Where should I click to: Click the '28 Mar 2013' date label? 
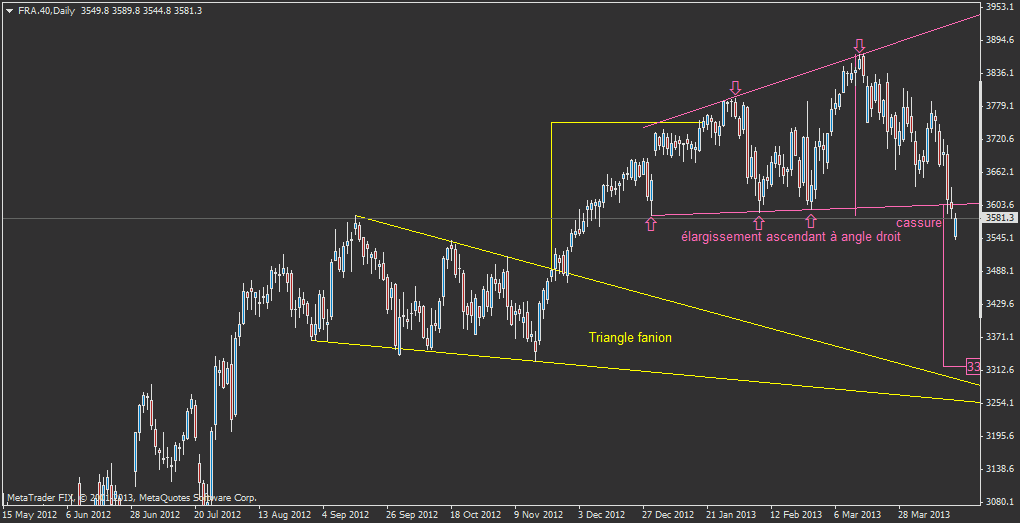pos(923,514)
